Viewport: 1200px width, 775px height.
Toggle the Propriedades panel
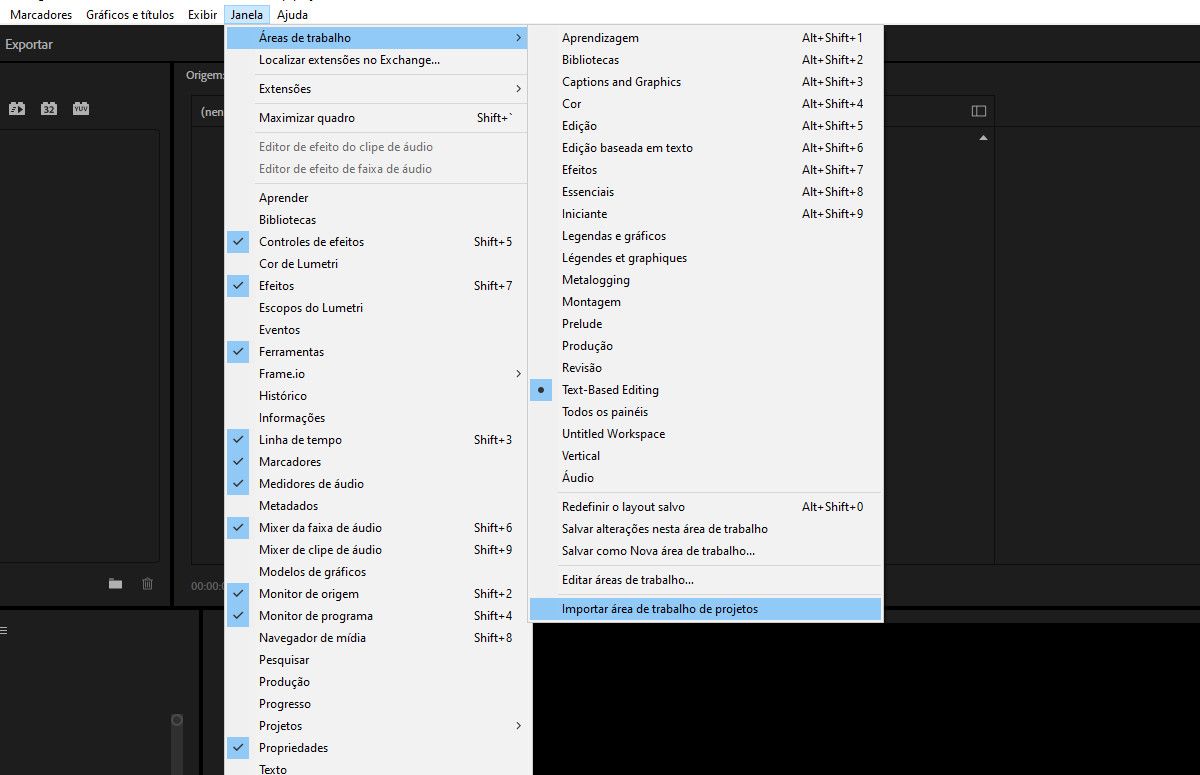point(376,748)
